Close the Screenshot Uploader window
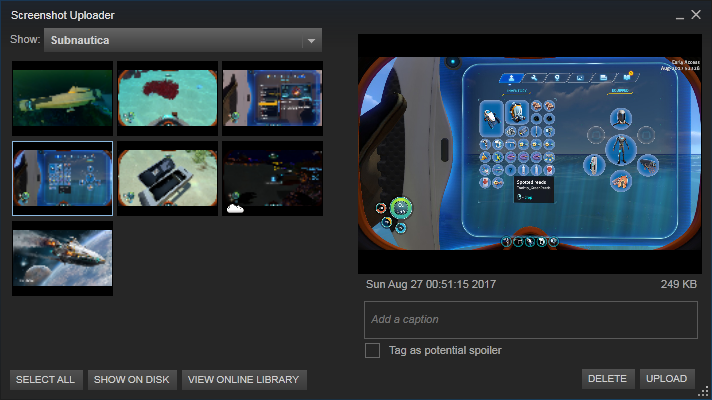The width and height of the screenshot is (712, 400). pyautogui.click(x=696, y=15)
